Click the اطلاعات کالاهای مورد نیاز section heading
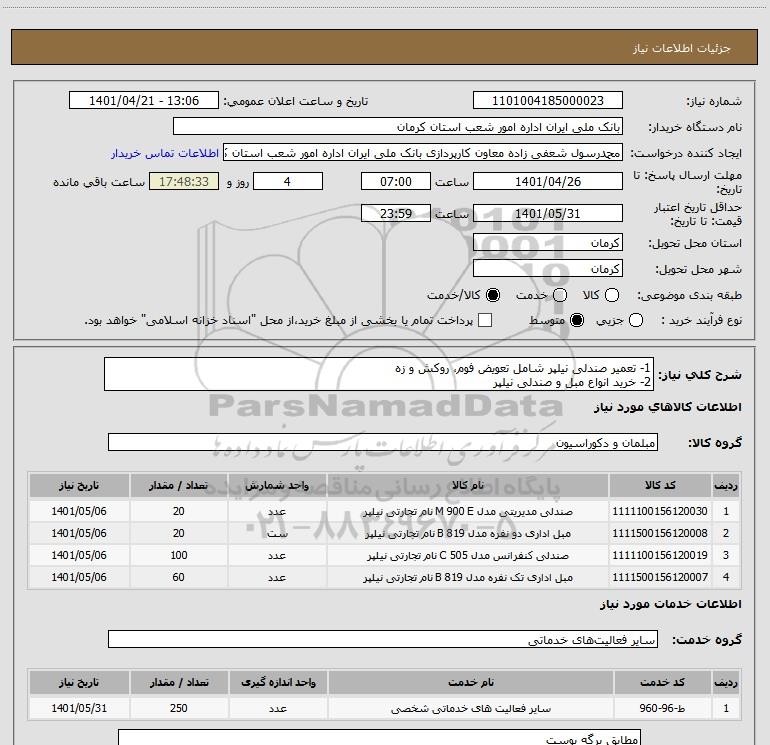 tap(668, 407)
